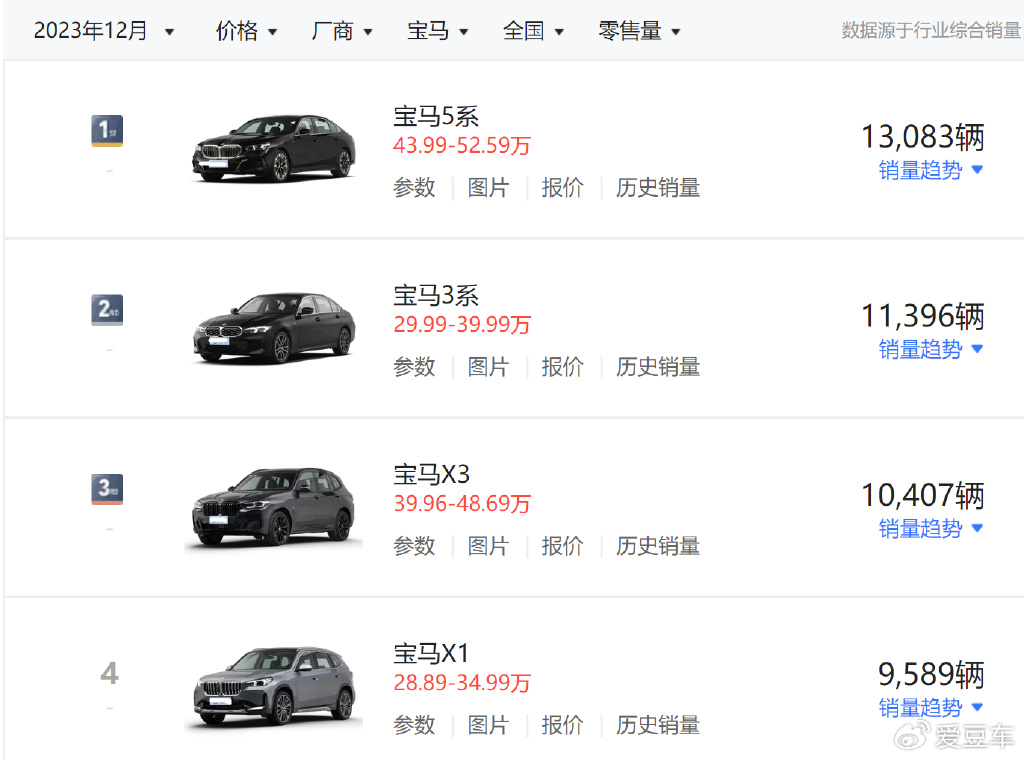Screen dimensions: 1024x760
Task: Click the third-place rank badge icon
Action: tap(107, 489)
